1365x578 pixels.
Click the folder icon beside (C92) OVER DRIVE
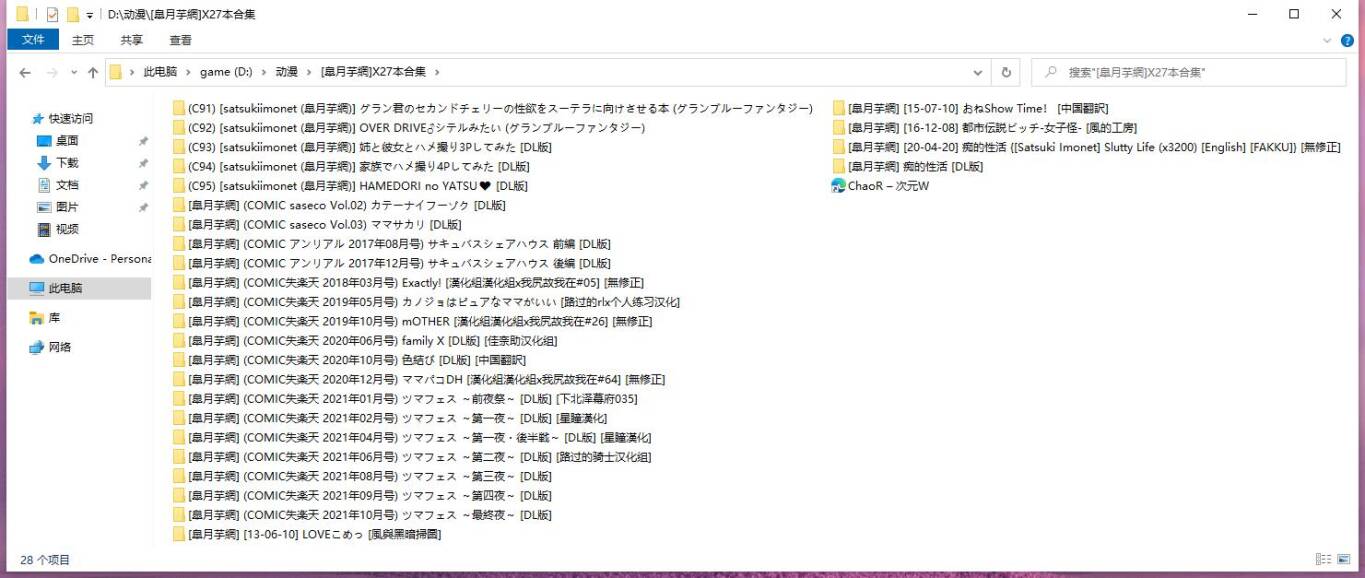[179, 127]
